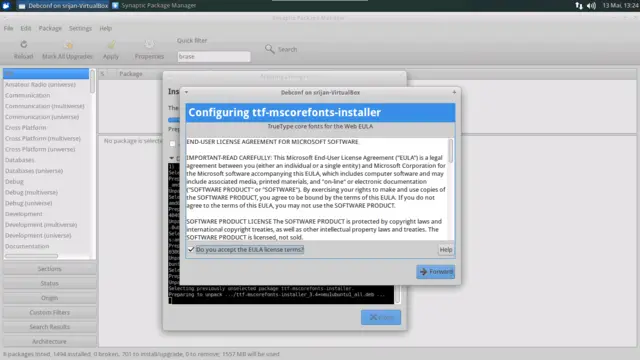This screenshot has width=640, height=360.
Task: Click the Architecture button
Action: [x=50, y=341]
